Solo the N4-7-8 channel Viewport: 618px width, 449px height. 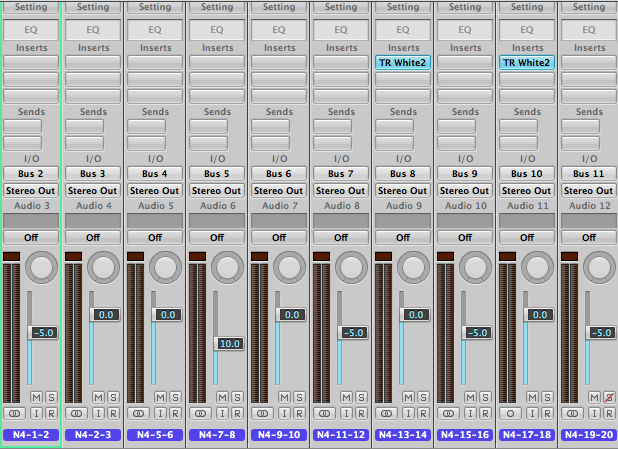pyautogui.click(x=237, y=397)
